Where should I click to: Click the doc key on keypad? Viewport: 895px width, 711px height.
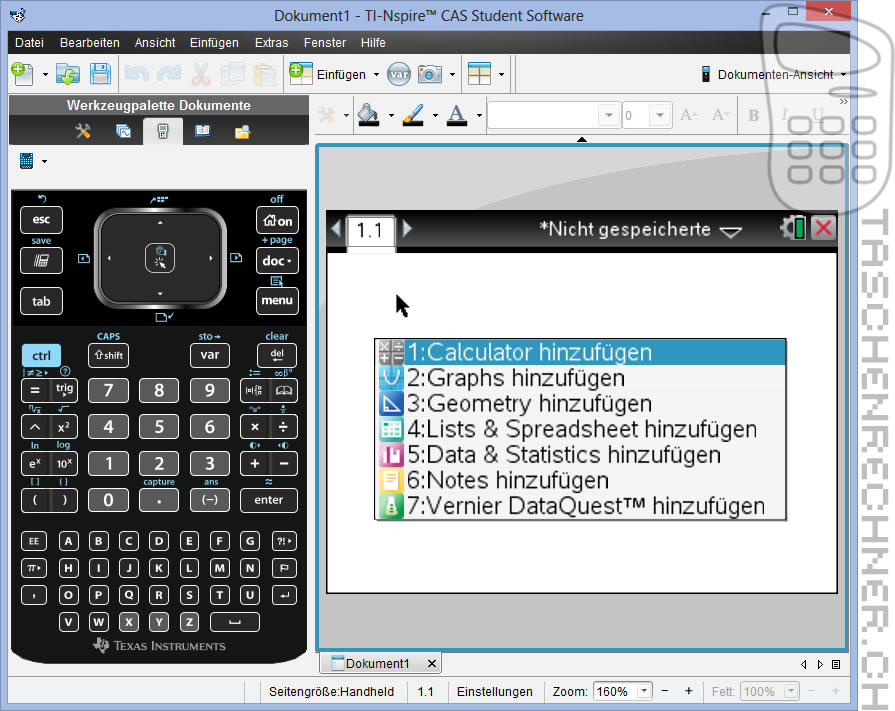277,261
